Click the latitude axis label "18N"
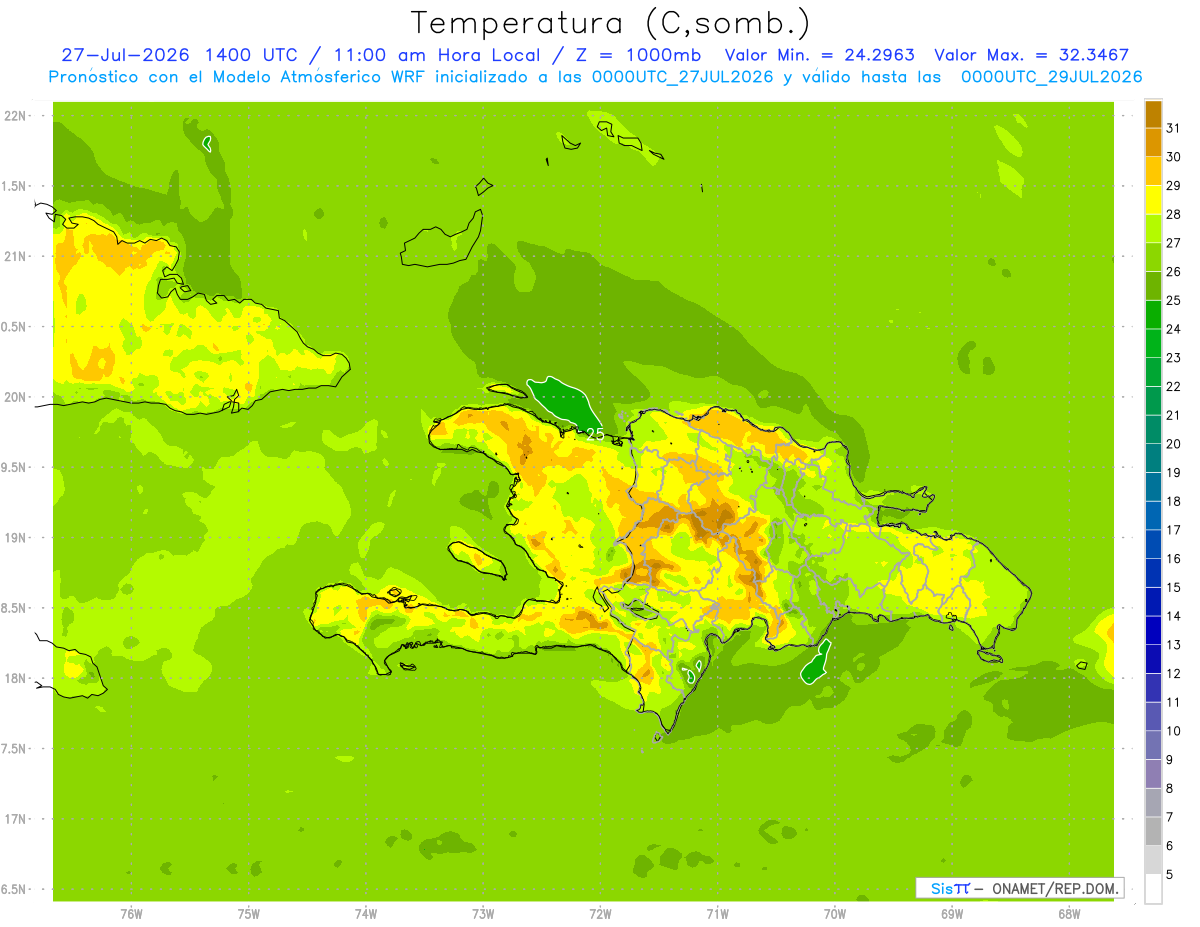 tap(13, 678)
